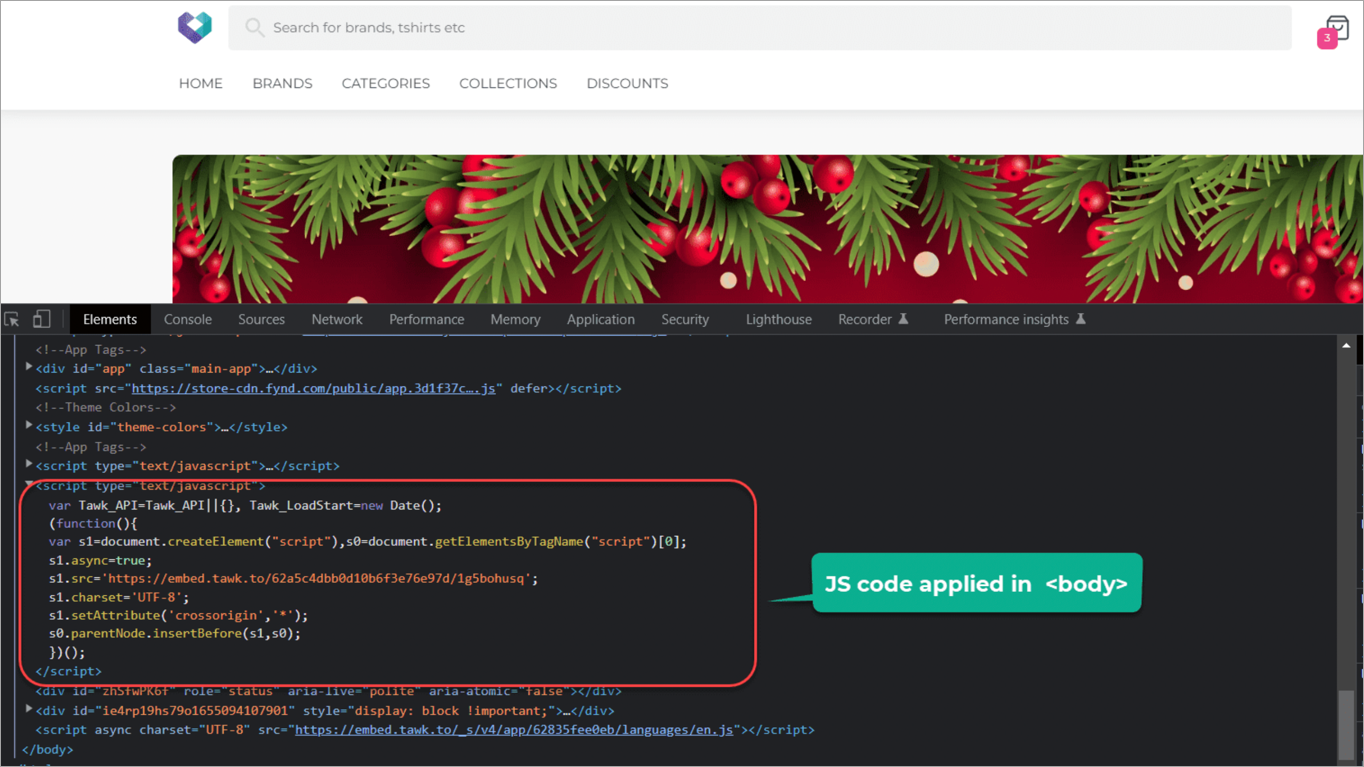The width and height of the screenshot is (1364, 767).
Task: Select the s1.src embed.tawk.to line
Action: [x=294, y=578]
